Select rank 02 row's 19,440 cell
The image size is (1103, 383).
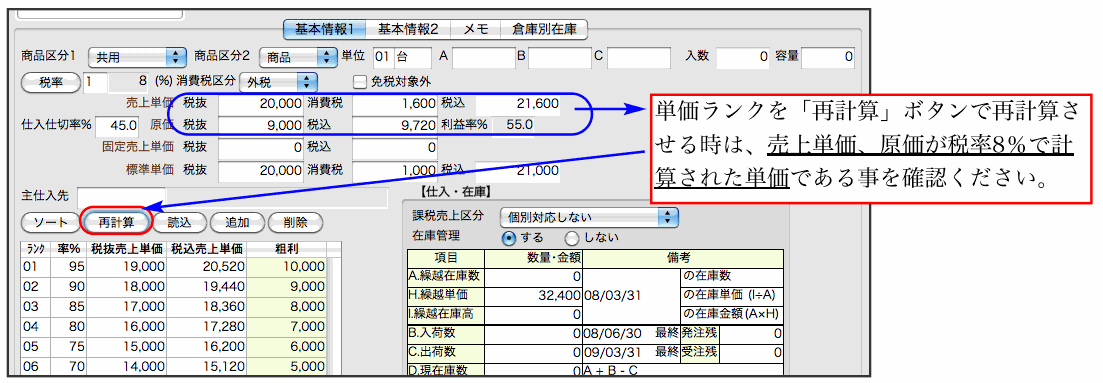click(205, 287)
